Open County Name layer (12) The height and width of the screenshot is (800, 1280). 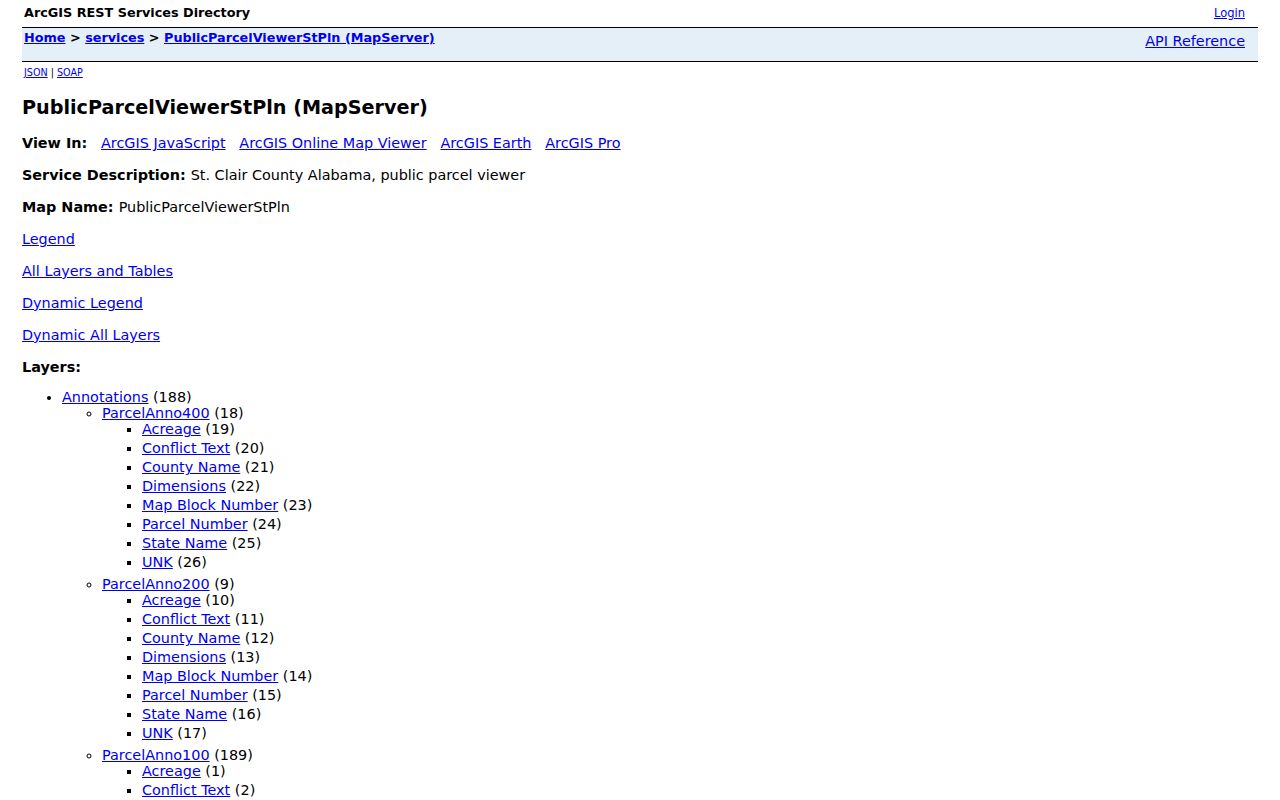191,638
